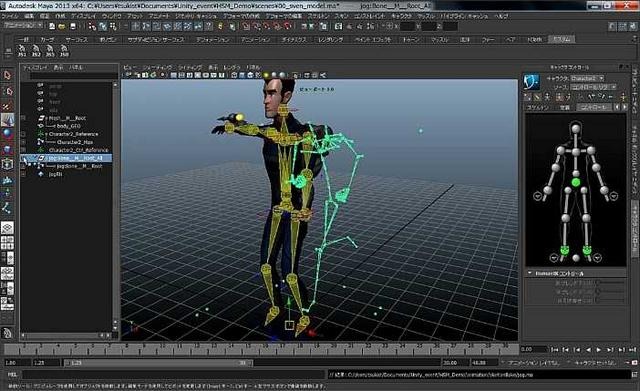Switch to the カスタム shelf tab
Viewport: 640px width, 391px height.
click(x=562, y=40)
